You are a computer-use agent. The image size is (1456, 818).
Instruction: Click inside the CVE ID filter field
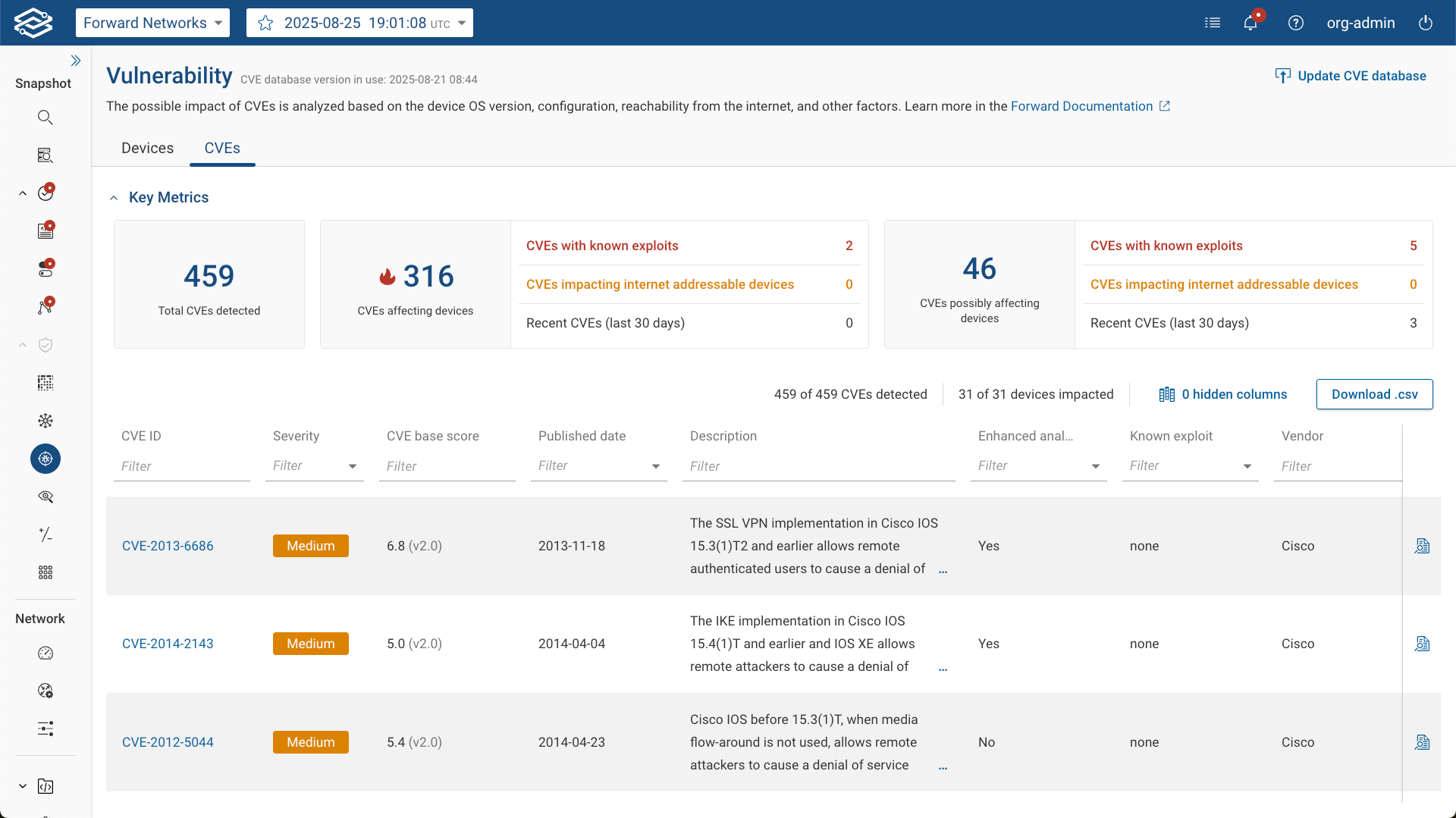181,466
